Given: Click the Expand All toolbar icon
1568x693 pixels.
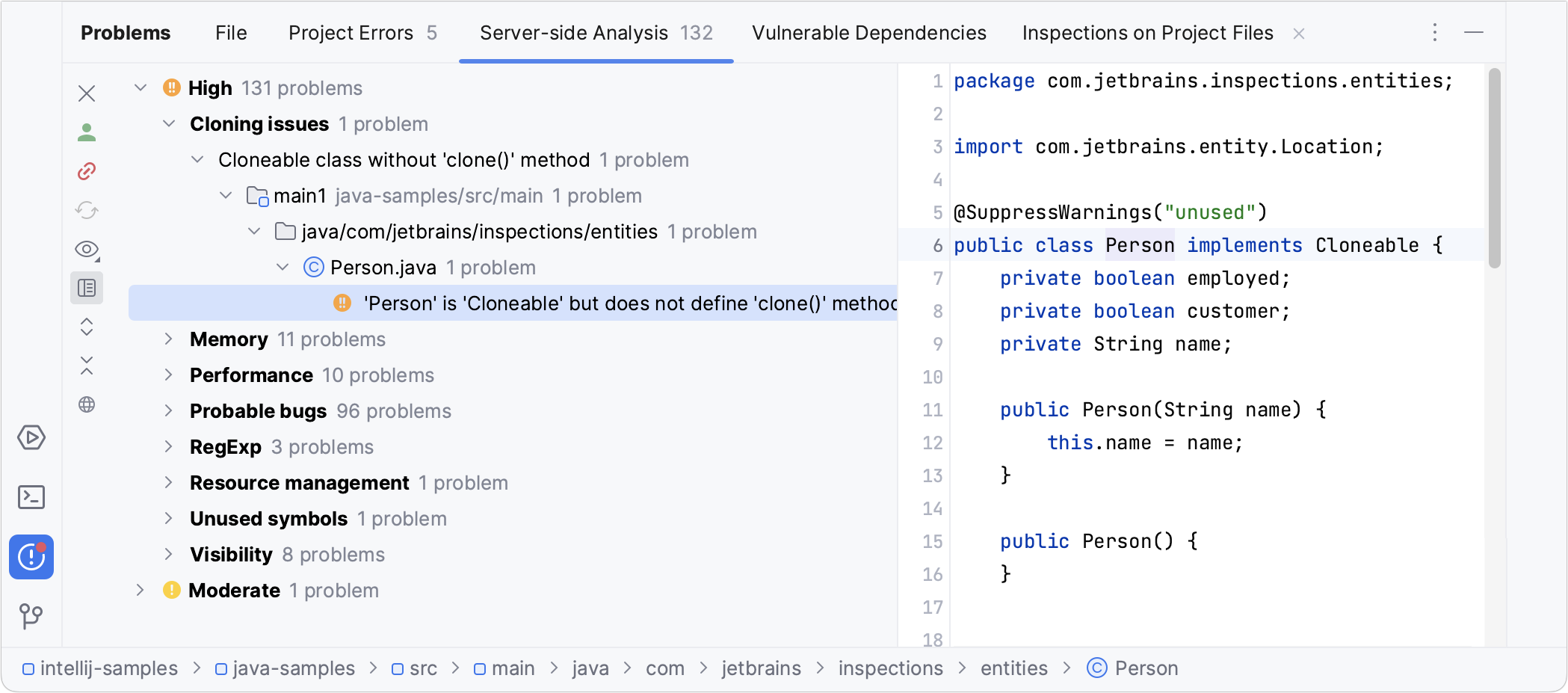Looking at the screenshot, I should pyautogui.click(x=87, y=327).
